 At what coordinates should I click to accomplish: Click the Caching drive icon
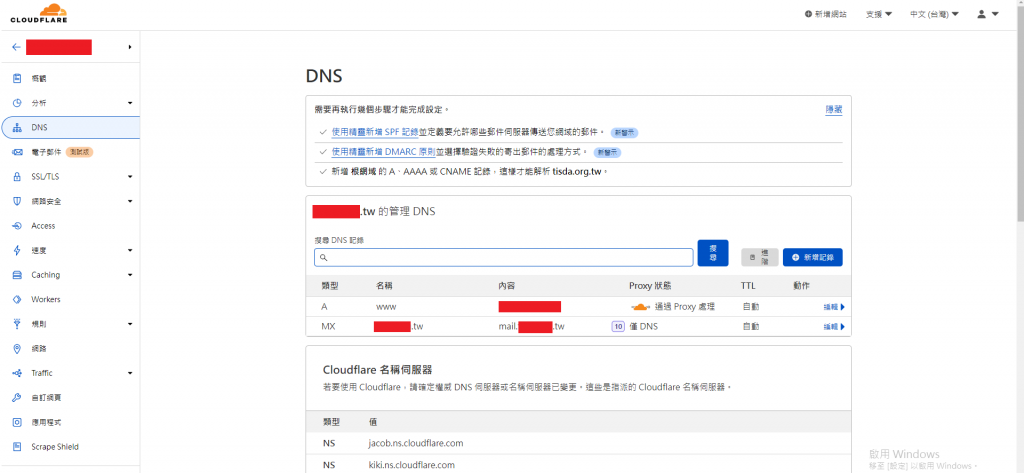tap(18, 275)
